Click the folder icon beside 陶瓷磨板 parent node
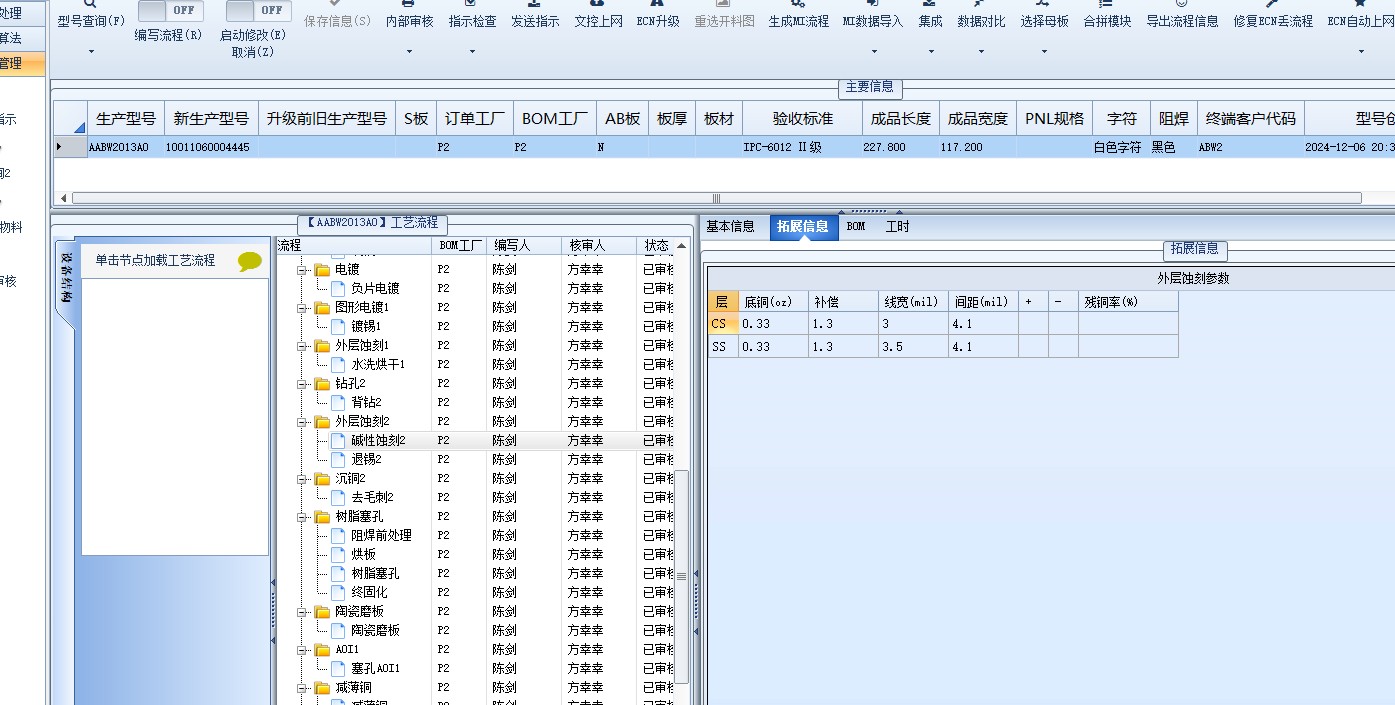Image resolution: width=1395 pixels, height=705 pixels. (322, 612)
